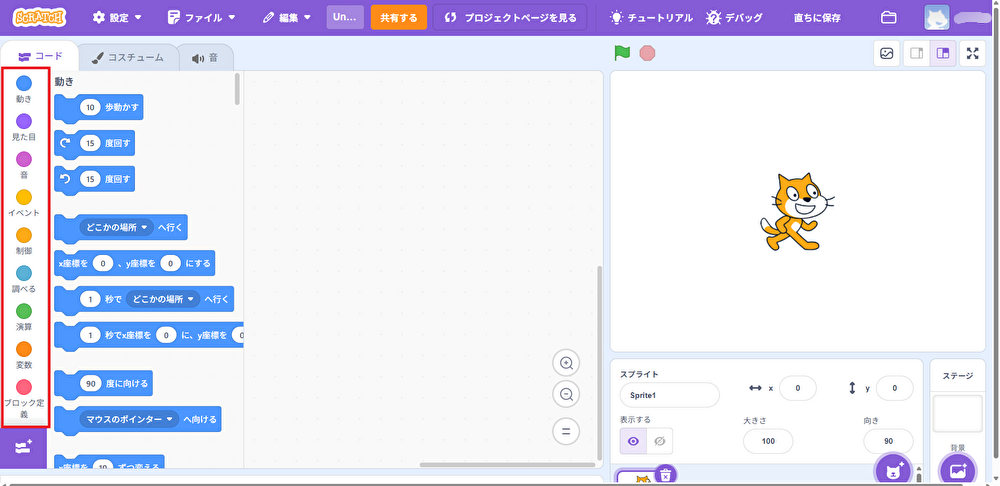Click the sprite y coordinate field

[894, 388]
